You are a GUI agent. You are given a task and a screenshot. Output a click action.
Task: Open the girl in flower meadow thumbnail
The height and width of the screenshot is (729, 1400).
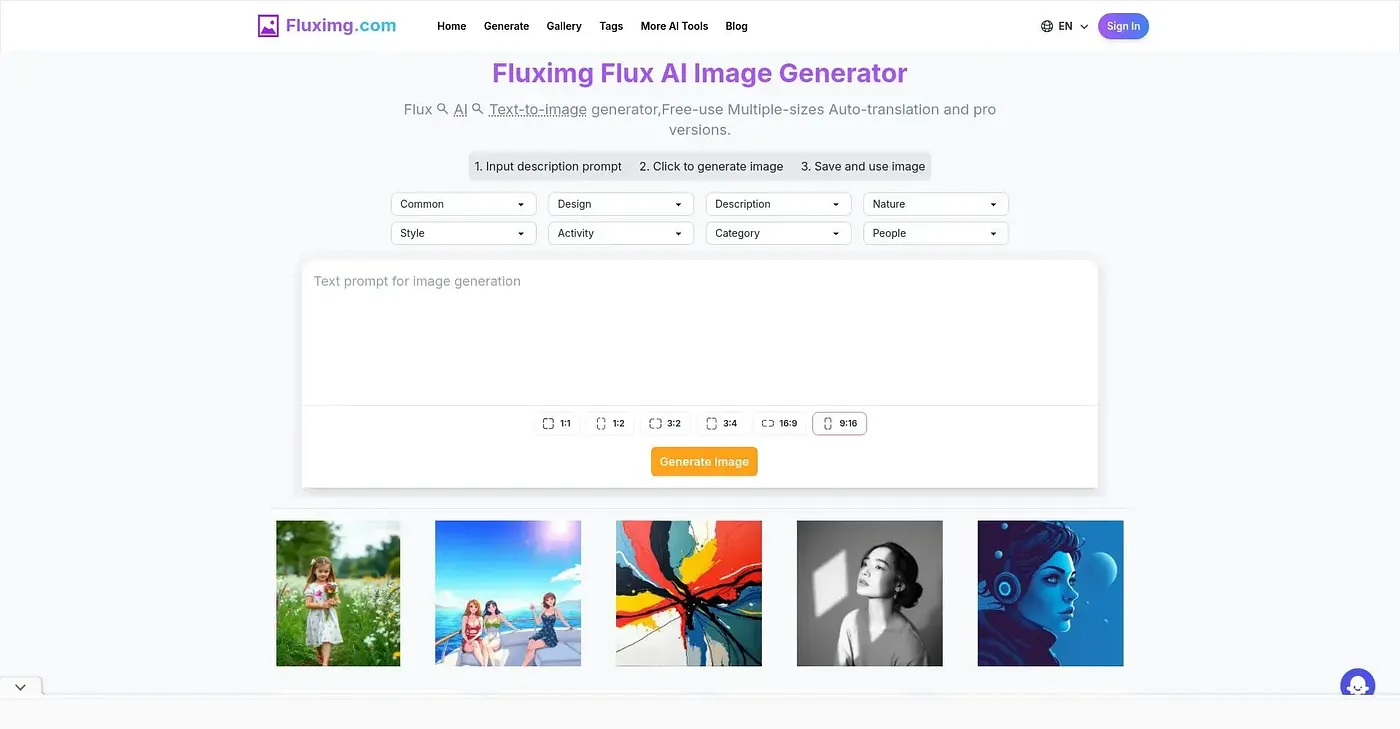click(x=338, y=593)
